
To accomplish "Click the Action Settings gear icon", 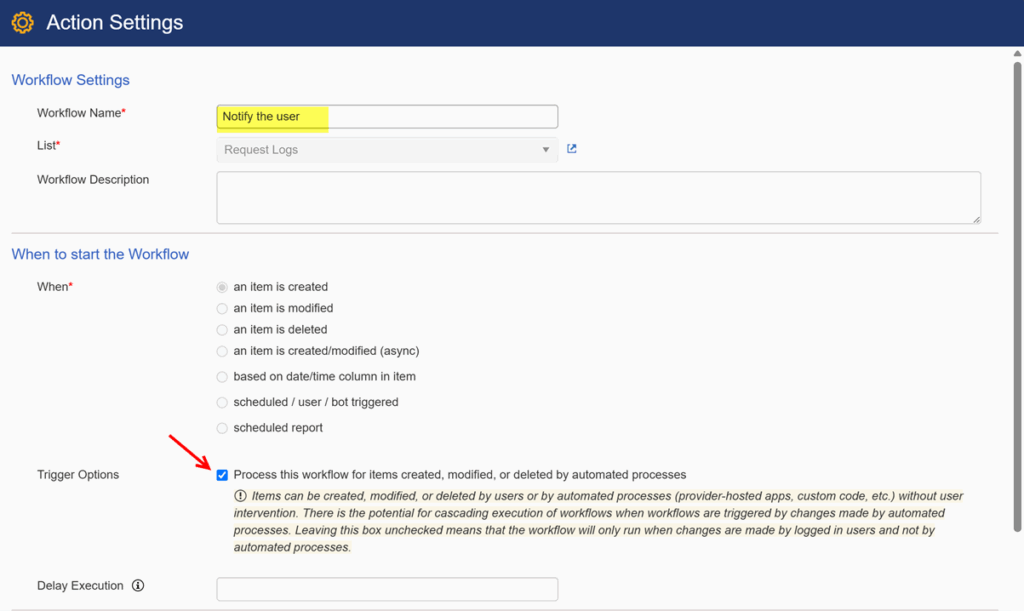I will click(x=22, y=22).
